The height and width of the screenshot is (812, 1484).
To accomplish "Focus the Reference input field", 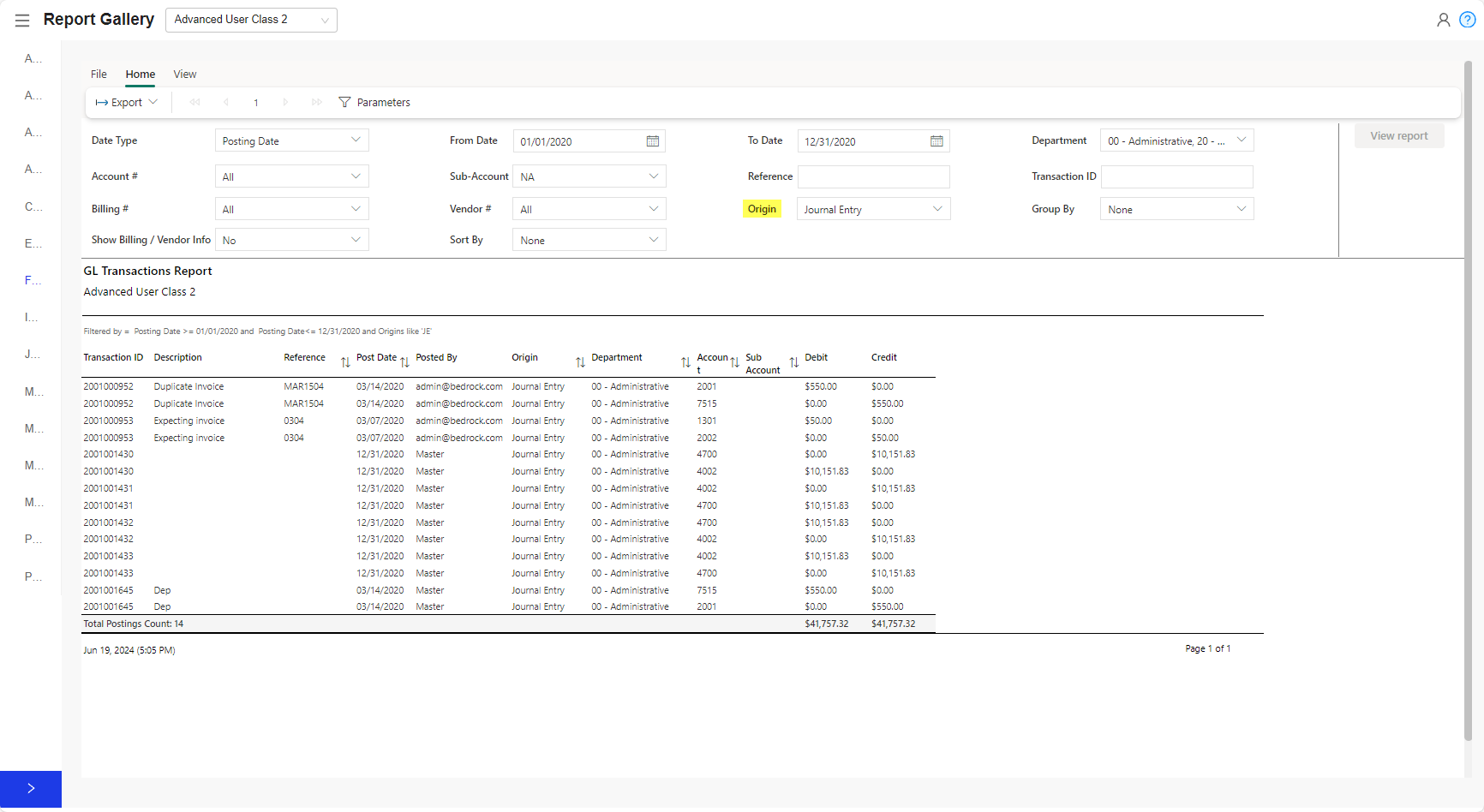I will click(x=874, y=176).
